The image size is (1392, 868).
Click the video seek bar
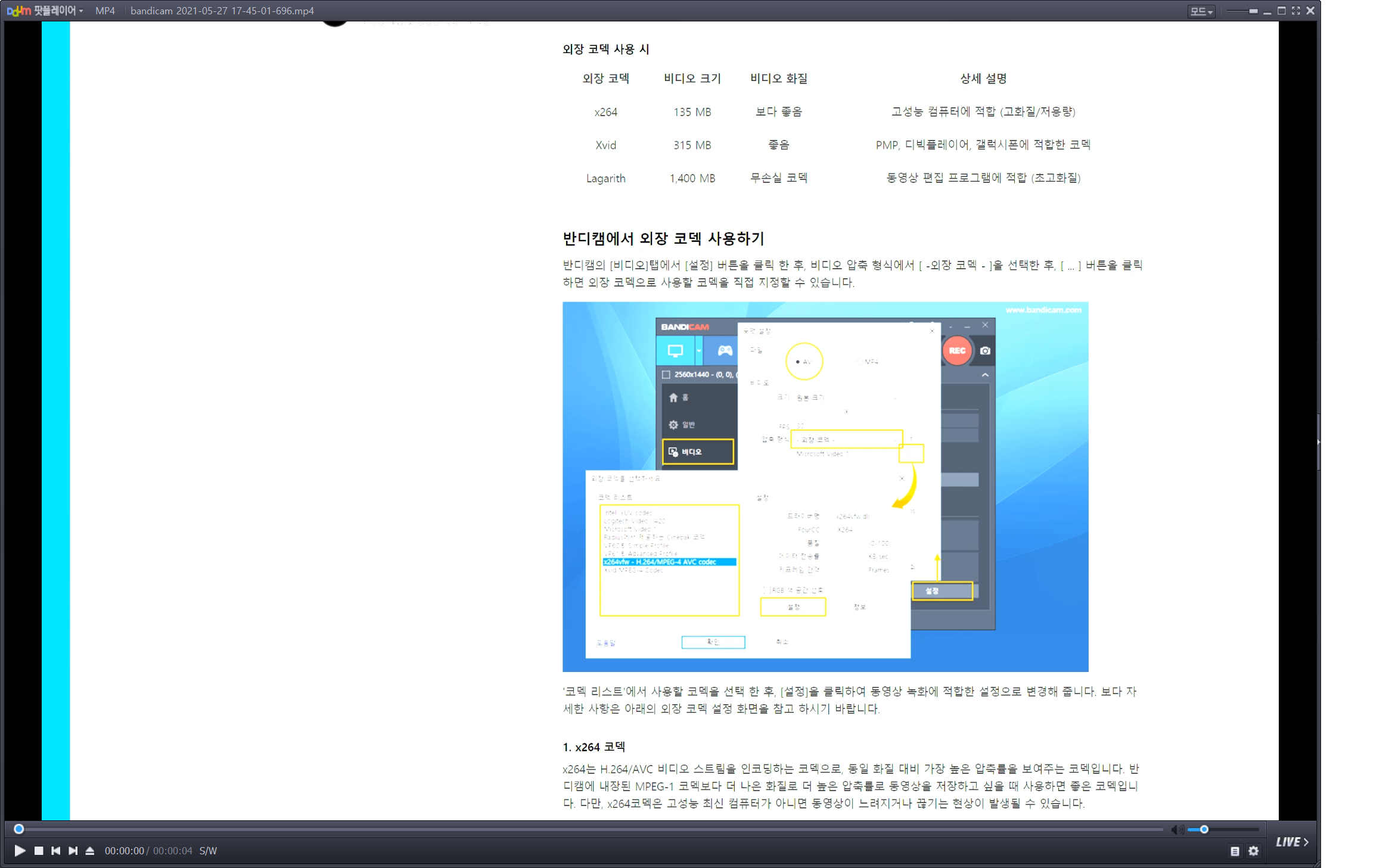(x=590, y=829)
